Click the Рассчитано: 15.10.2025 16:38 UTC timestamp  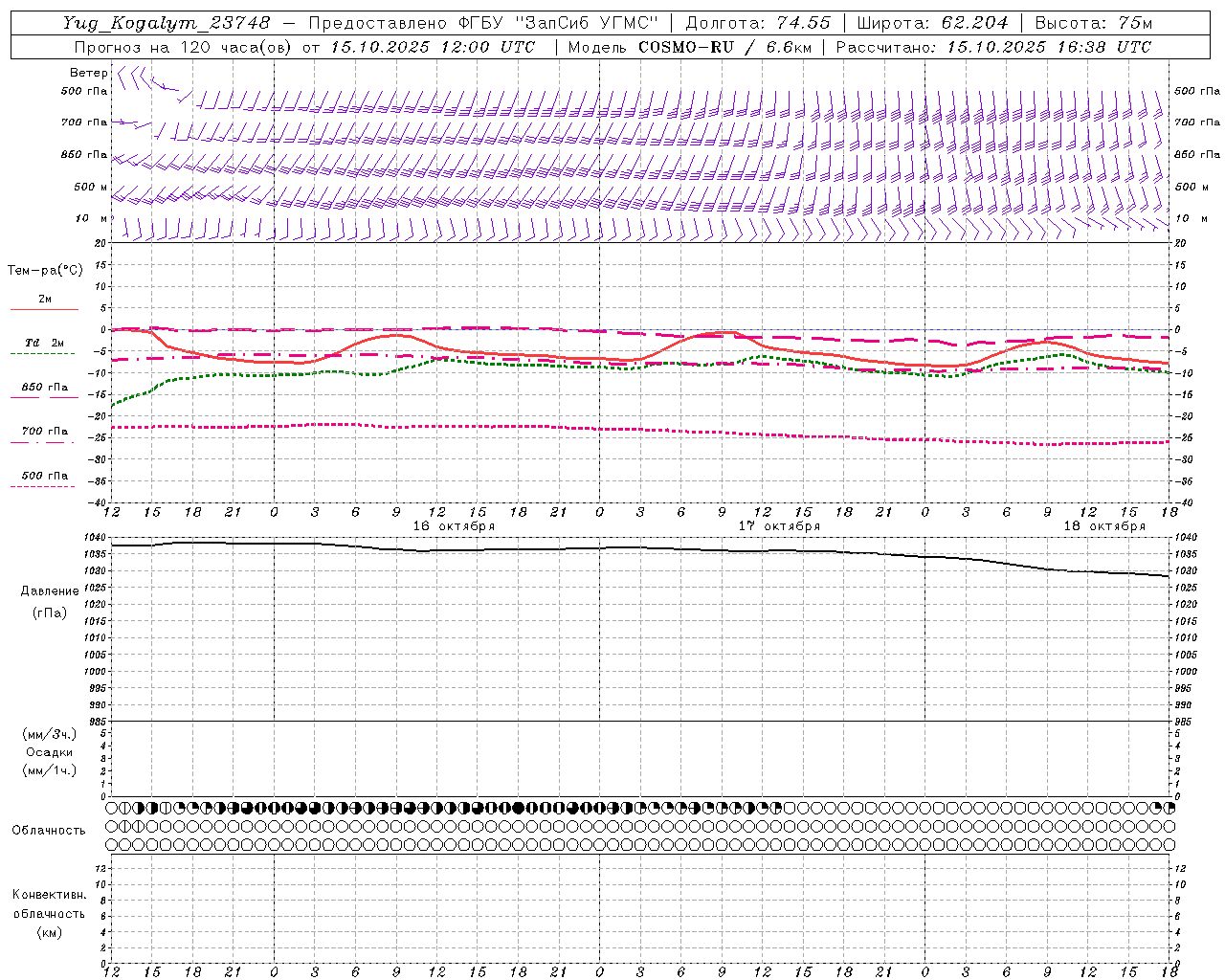[x=993, y=47]
